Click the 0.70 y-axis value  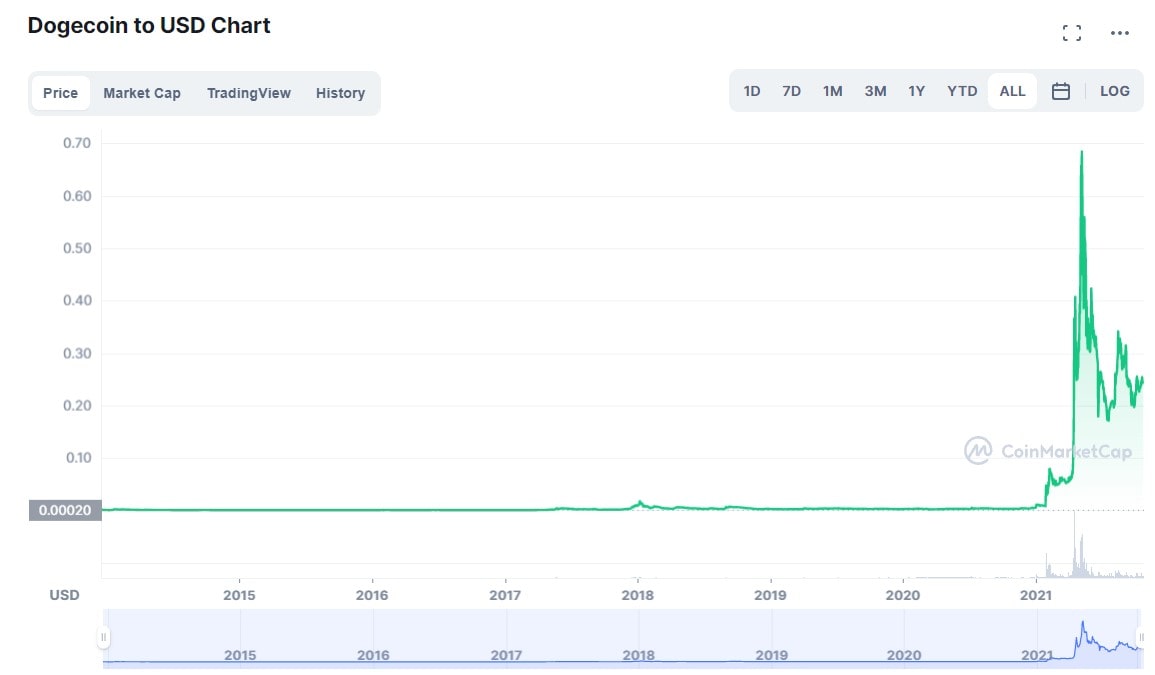tap(77, 143)
